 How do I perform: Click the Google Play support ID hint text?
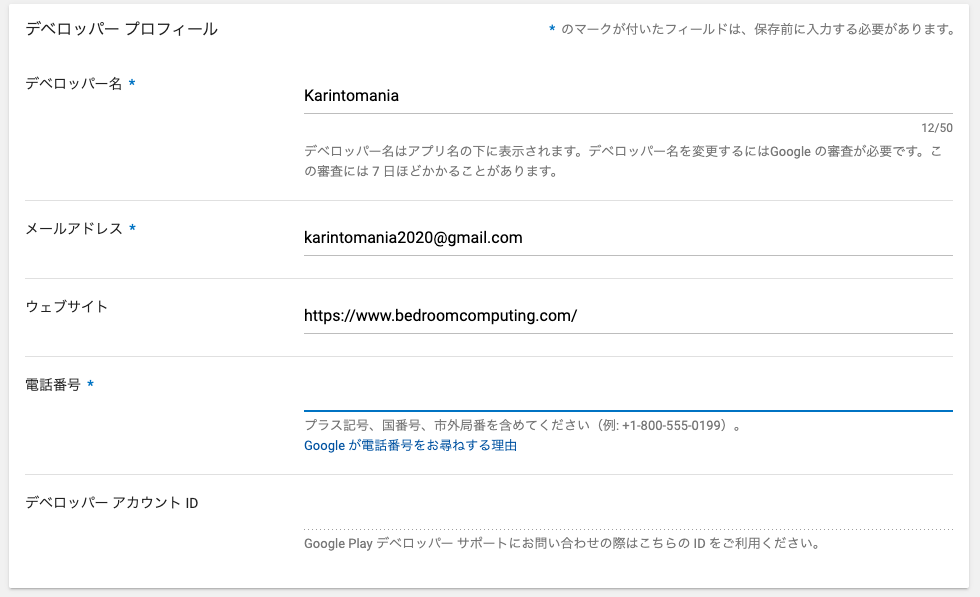pos(562,543)
